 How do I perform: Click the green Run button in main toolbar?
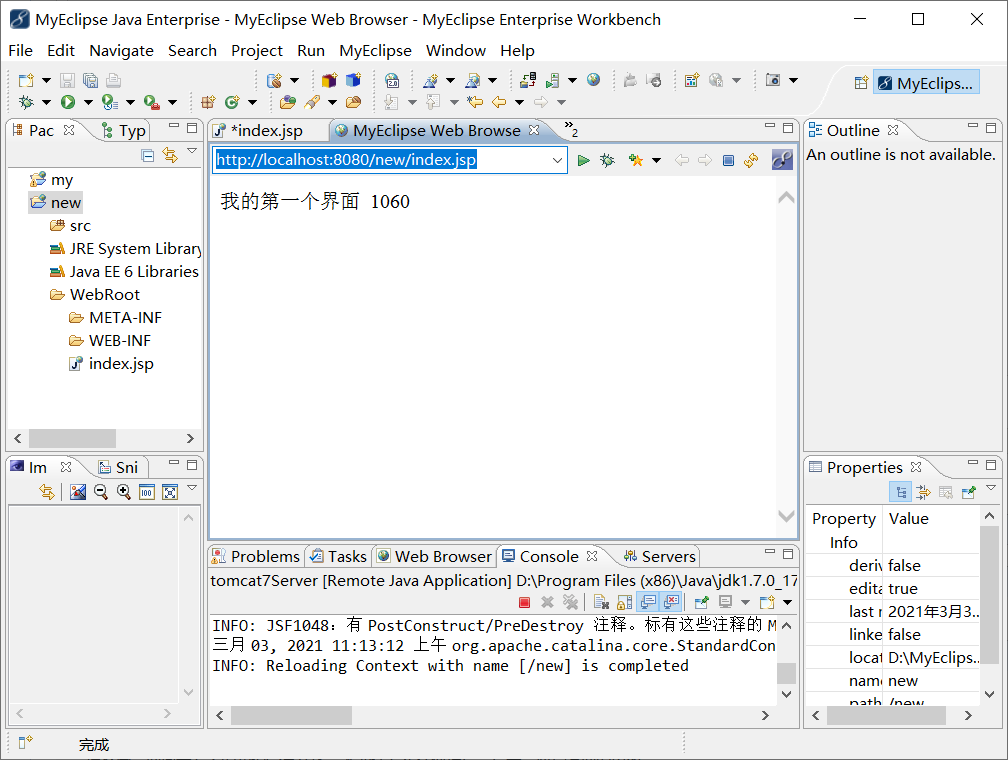68,102
